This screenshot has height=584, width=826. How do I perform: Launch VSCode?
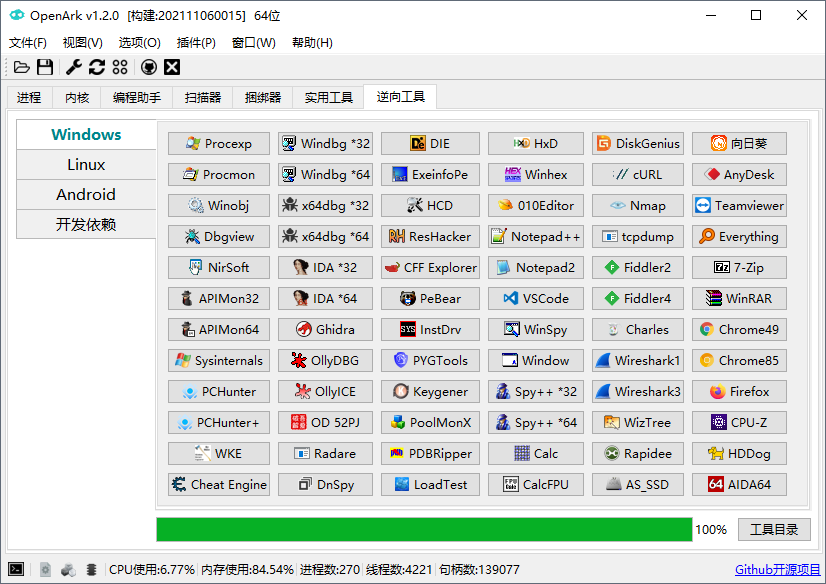click(x=536, y=299)
